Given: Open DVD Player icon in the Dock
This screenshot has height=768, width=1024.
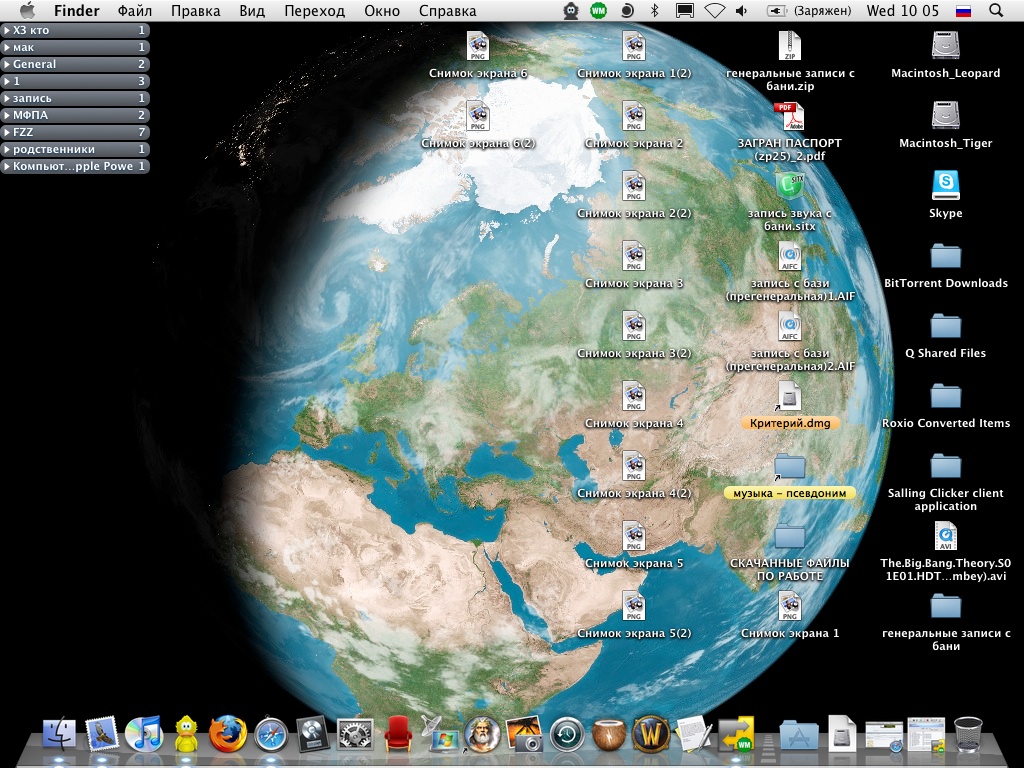Looking at the screenshot, I should 313,734.
